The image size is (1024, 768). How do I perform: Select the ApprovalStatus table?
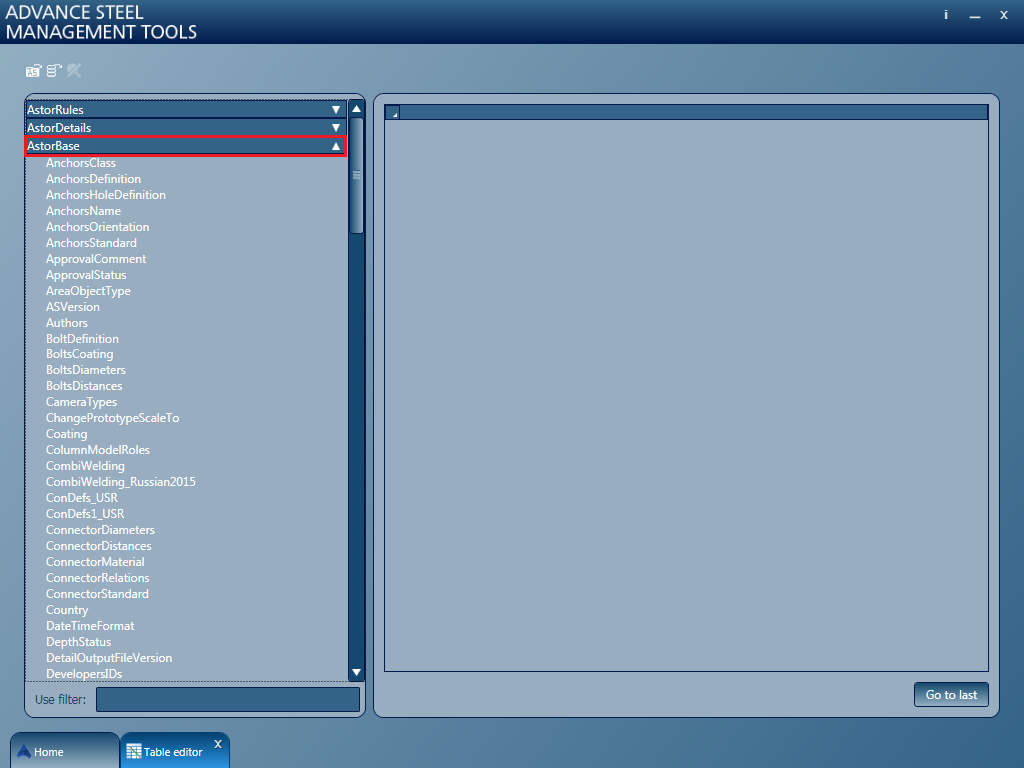pyautogui.click(x=86, y=275)
